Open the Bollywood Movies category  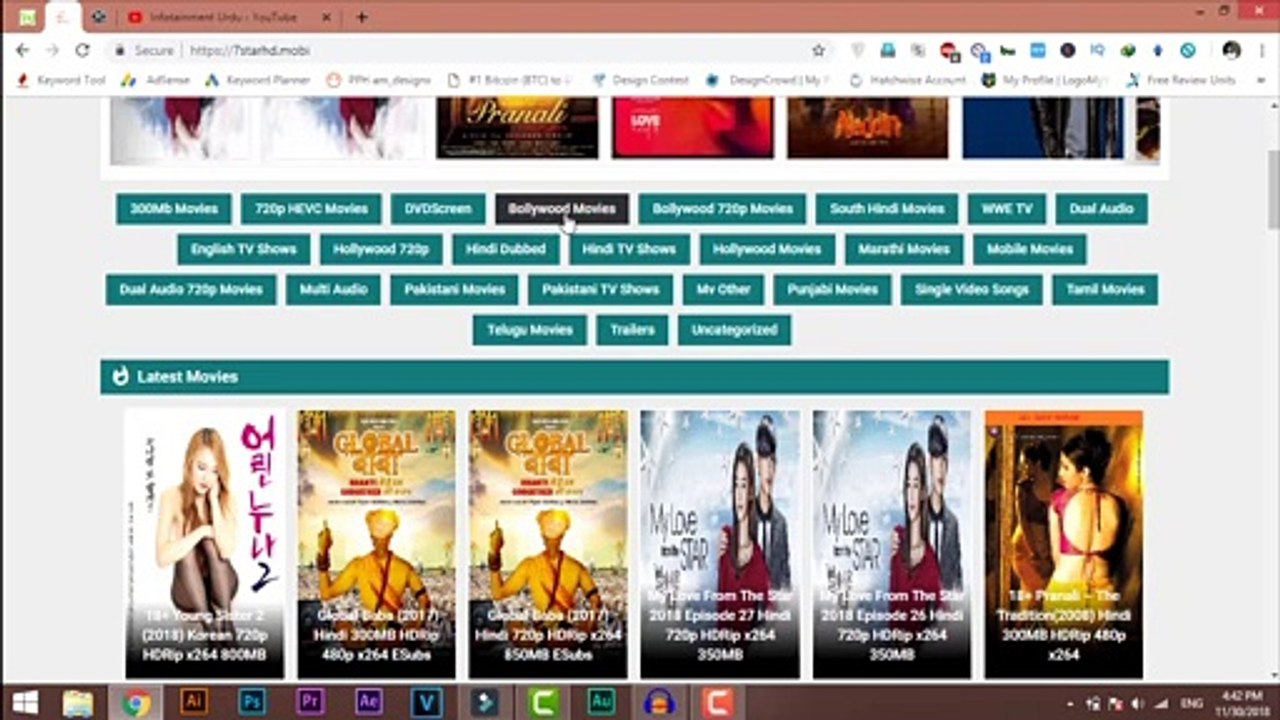(x=562, y=209)
